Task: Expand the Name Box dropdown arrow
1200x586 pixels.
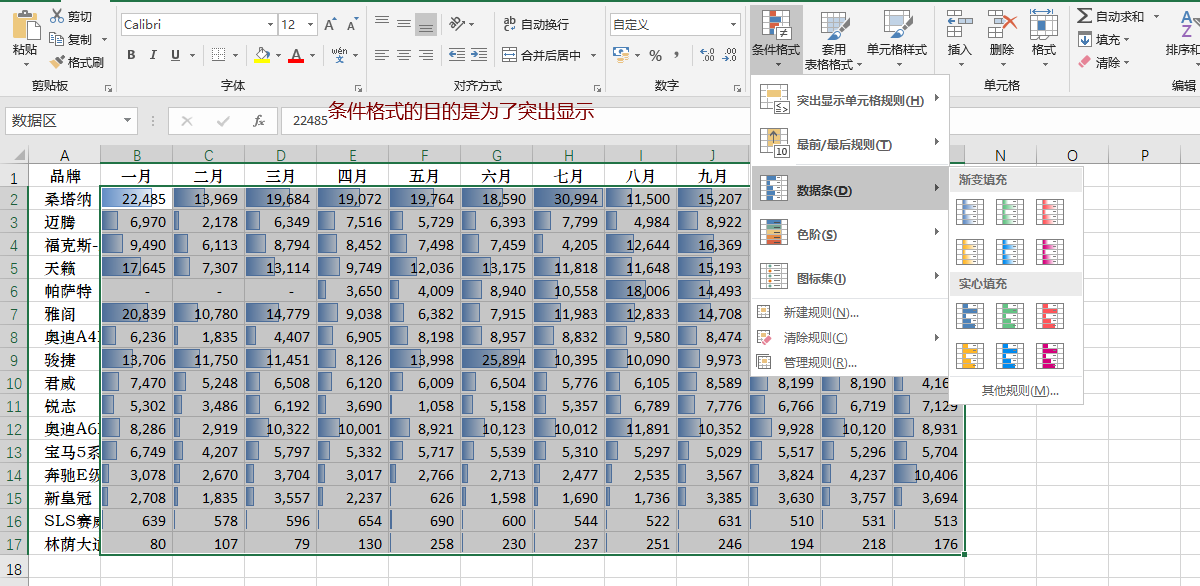Action: (128, 121)
